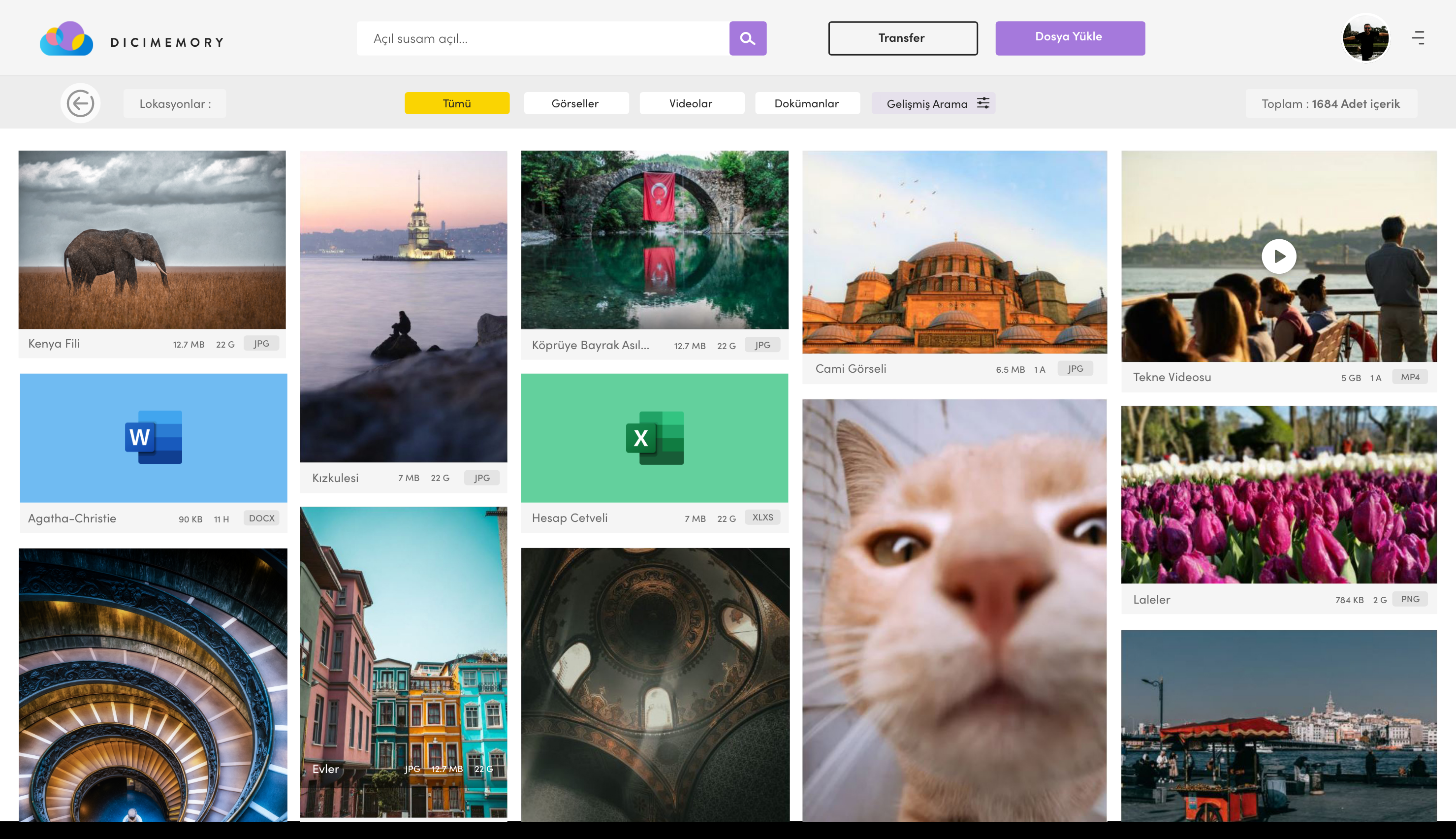Click the Agatha-Christie file name
This screenshot has width=1456, height=839.
pyautogui.click(x=72, y=518)
